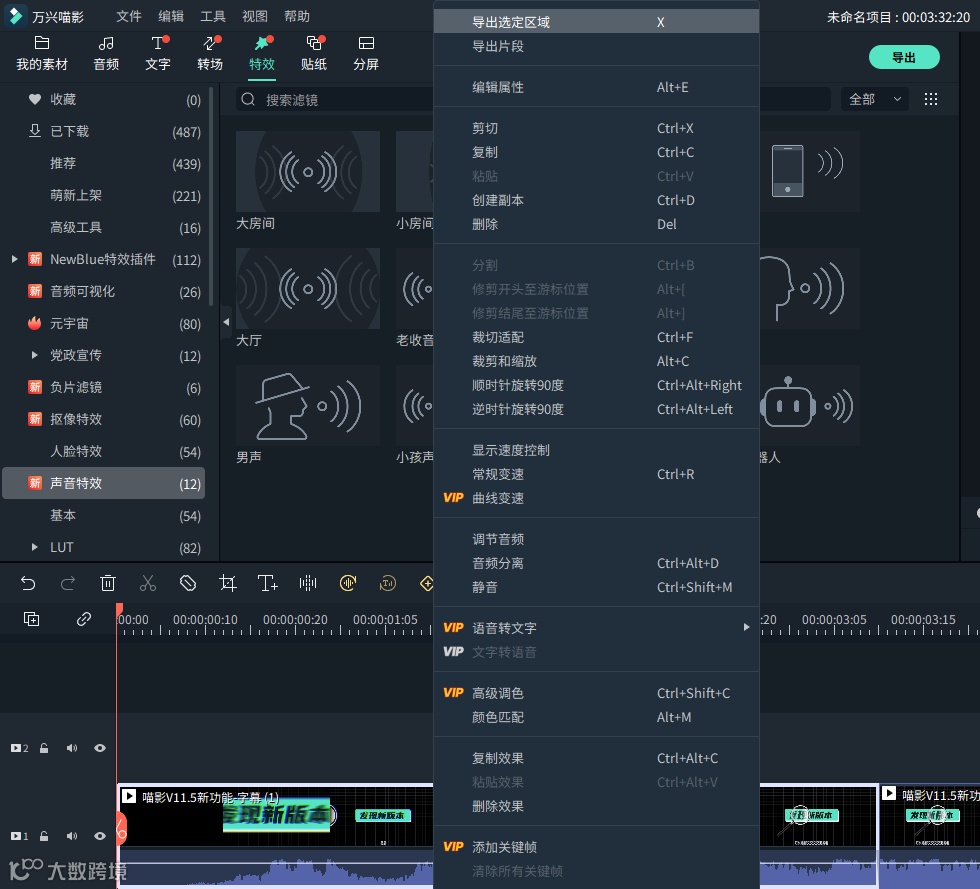Click the category list vertical scrollbar

click(x=211, y=197)
